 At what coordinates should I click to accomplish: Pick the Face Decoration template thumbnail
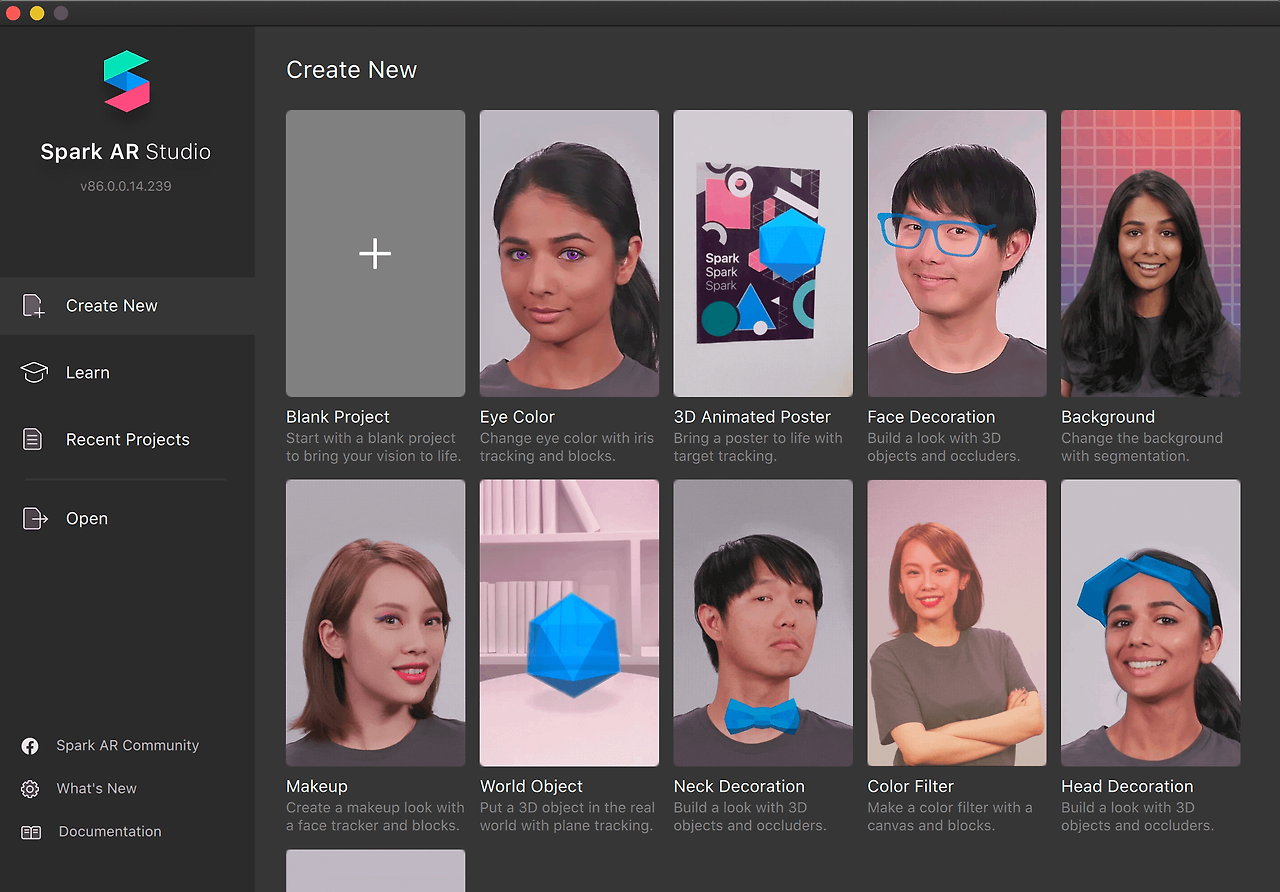[957, 253]
